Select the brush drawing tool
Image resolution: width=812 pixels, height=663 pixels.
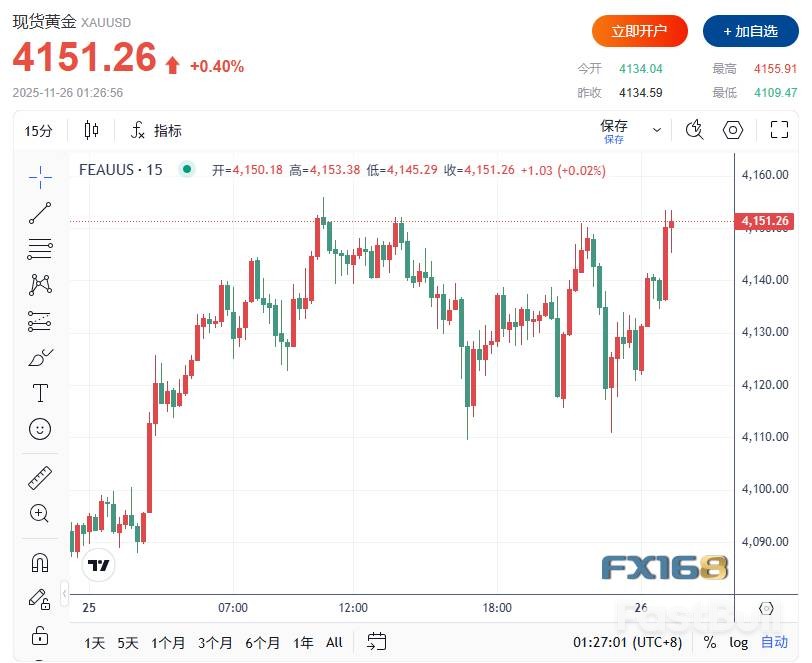pos(40,357)
